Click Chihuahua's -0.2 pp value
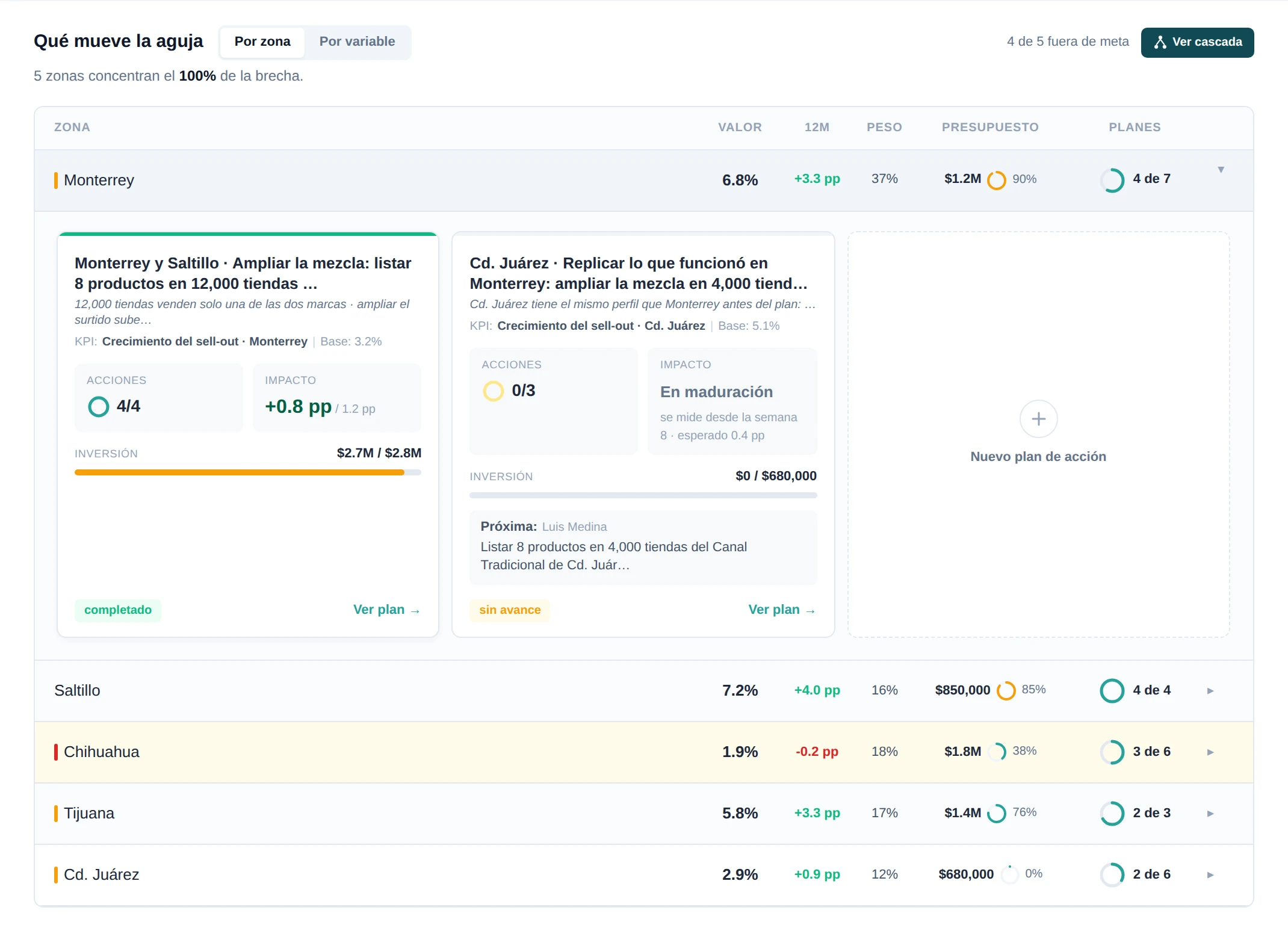The width and height of the screenshot is (1288, 946). 817,752
